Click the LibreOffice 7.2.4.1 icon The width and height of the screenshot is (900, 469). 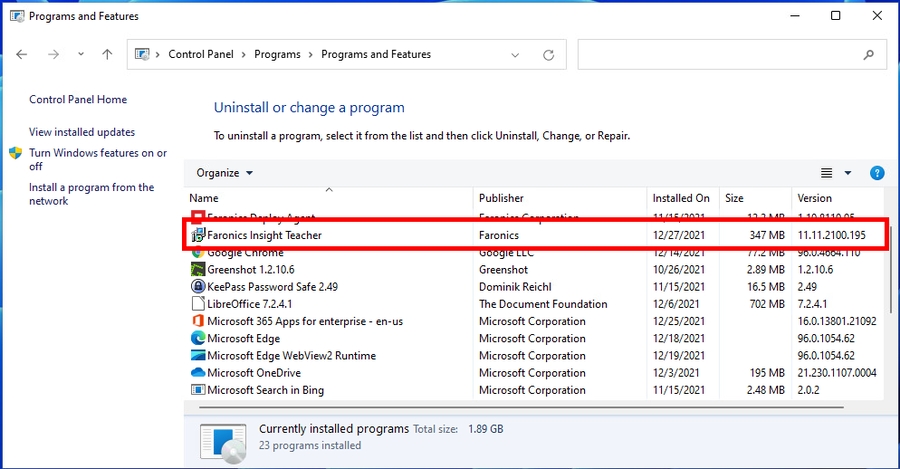[x=198, y=304]
